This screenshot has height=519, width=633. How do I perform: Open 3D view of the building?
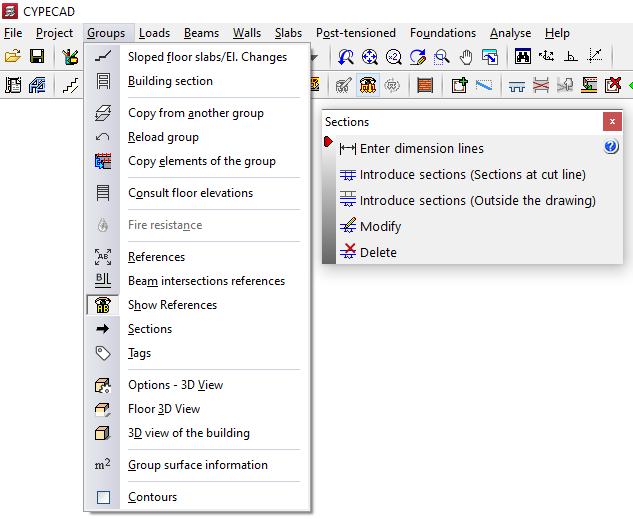click(188, 433)
